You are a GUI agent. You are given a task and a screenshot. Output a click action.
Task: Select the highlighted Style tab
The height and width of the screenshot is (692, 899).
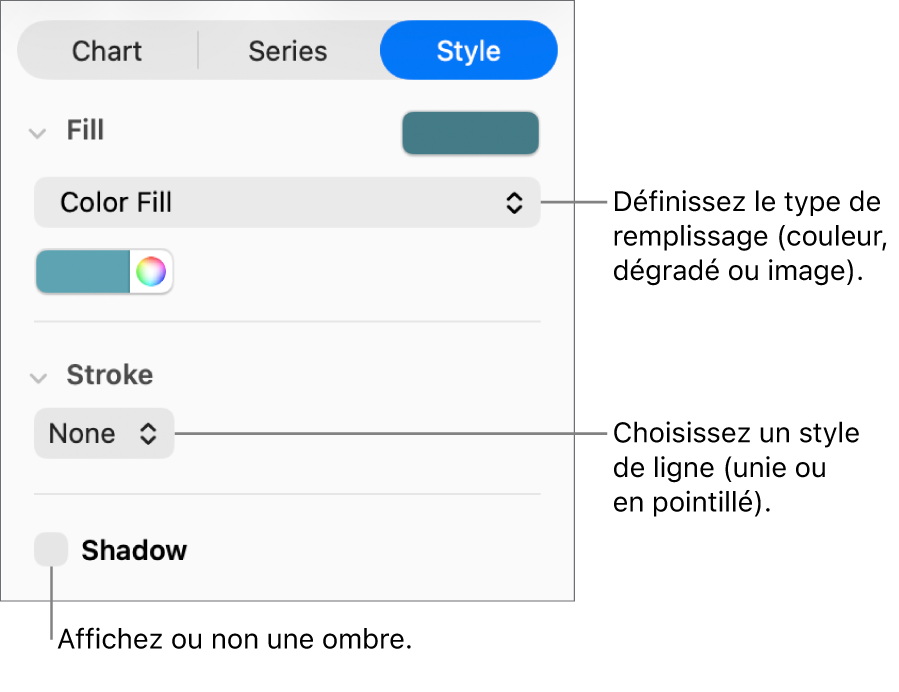pos(468,50)
